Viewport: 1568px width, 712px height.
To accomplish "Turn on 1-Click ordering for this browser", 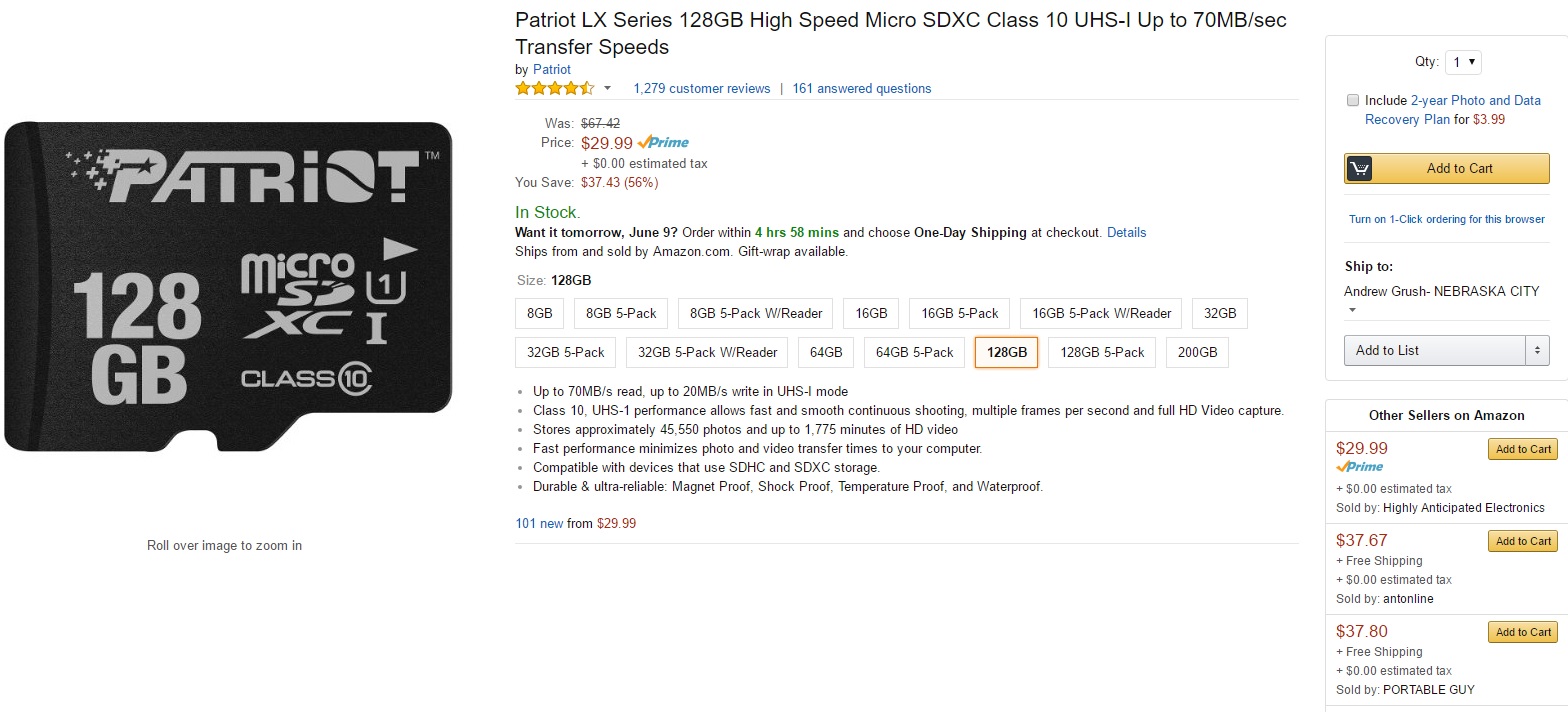I will [1446, 219].
